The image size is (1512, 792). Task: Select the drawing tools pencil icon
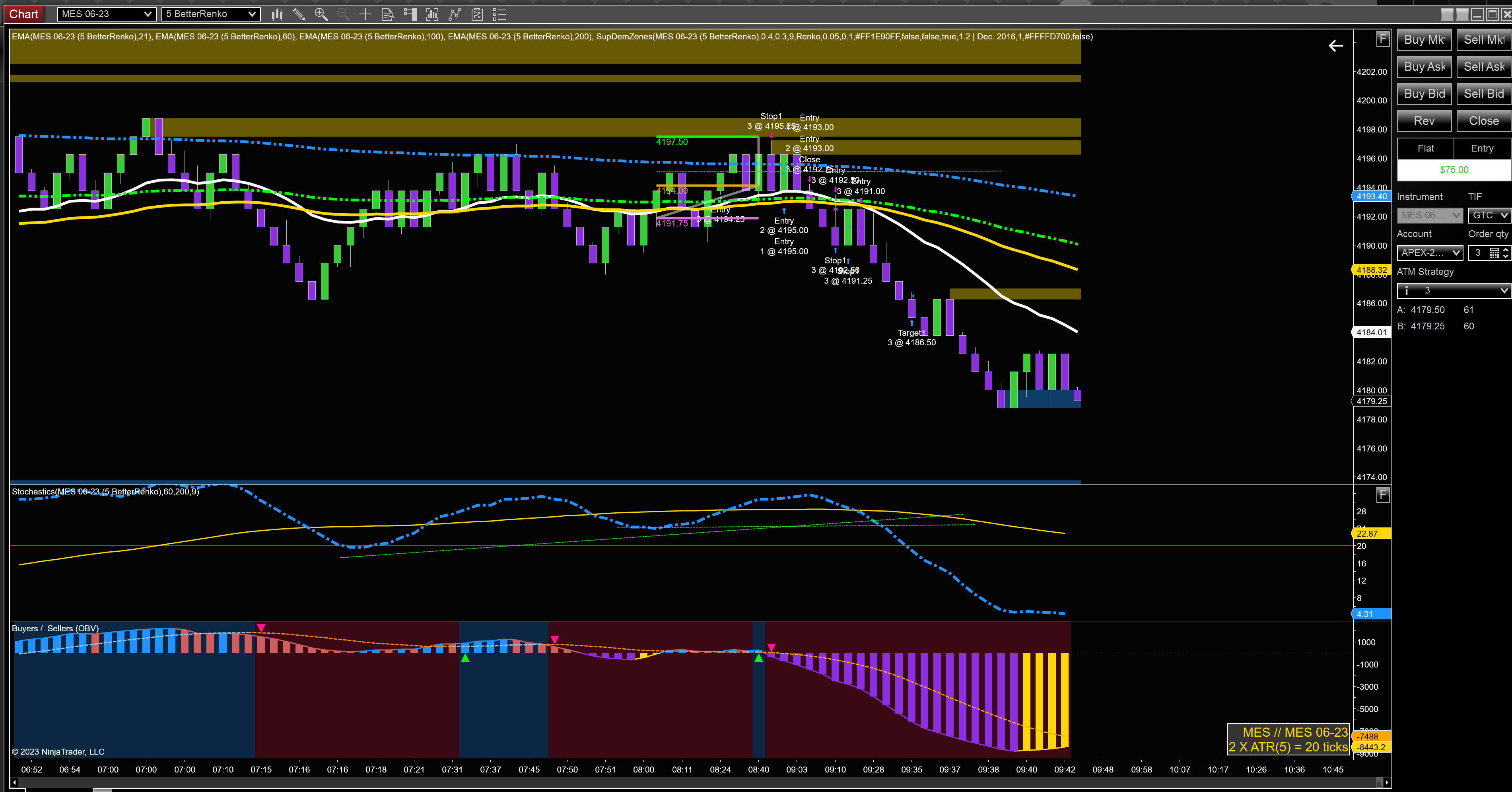(x=299, y=14)
